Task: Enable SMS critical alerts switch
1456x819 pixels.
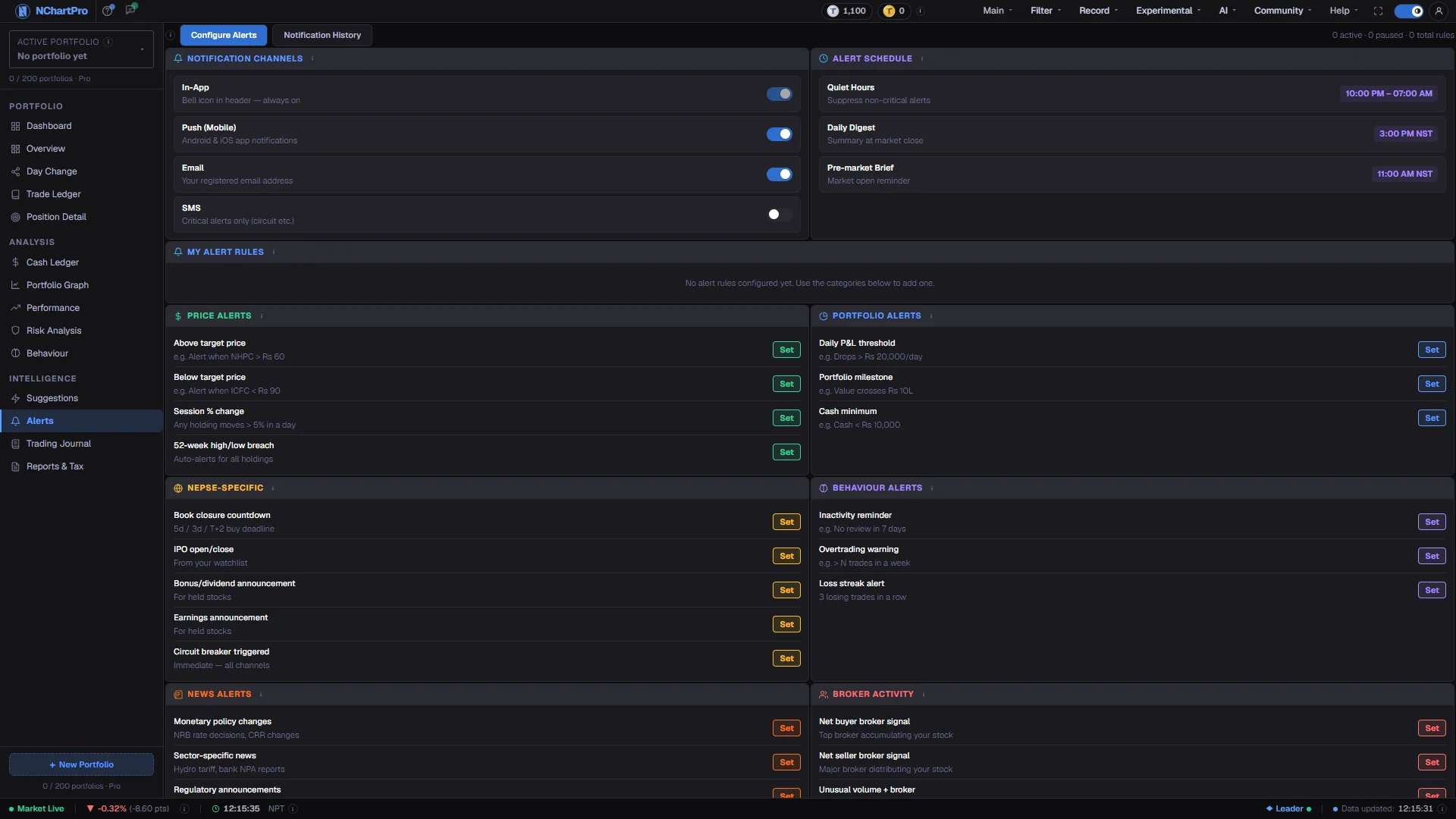Action: pos(779,215)
